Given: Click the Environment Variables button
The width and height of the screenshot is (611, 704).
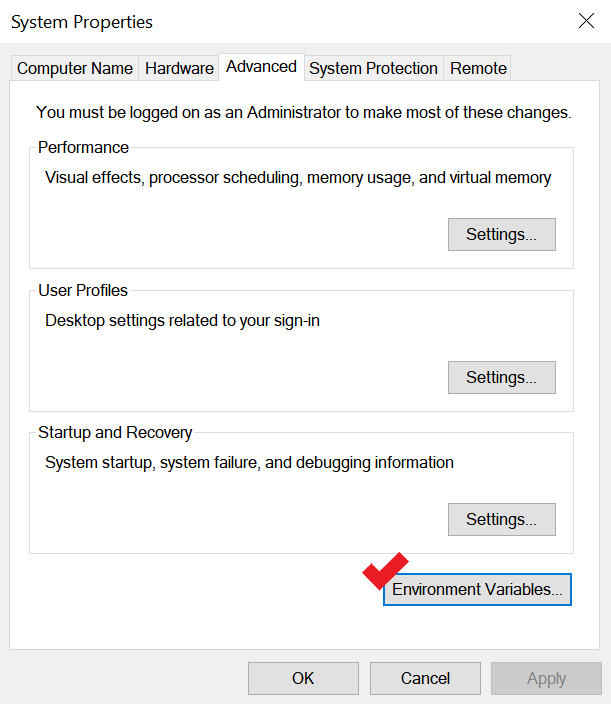Looking at the screenshot, I should click(x=477, y=589).
